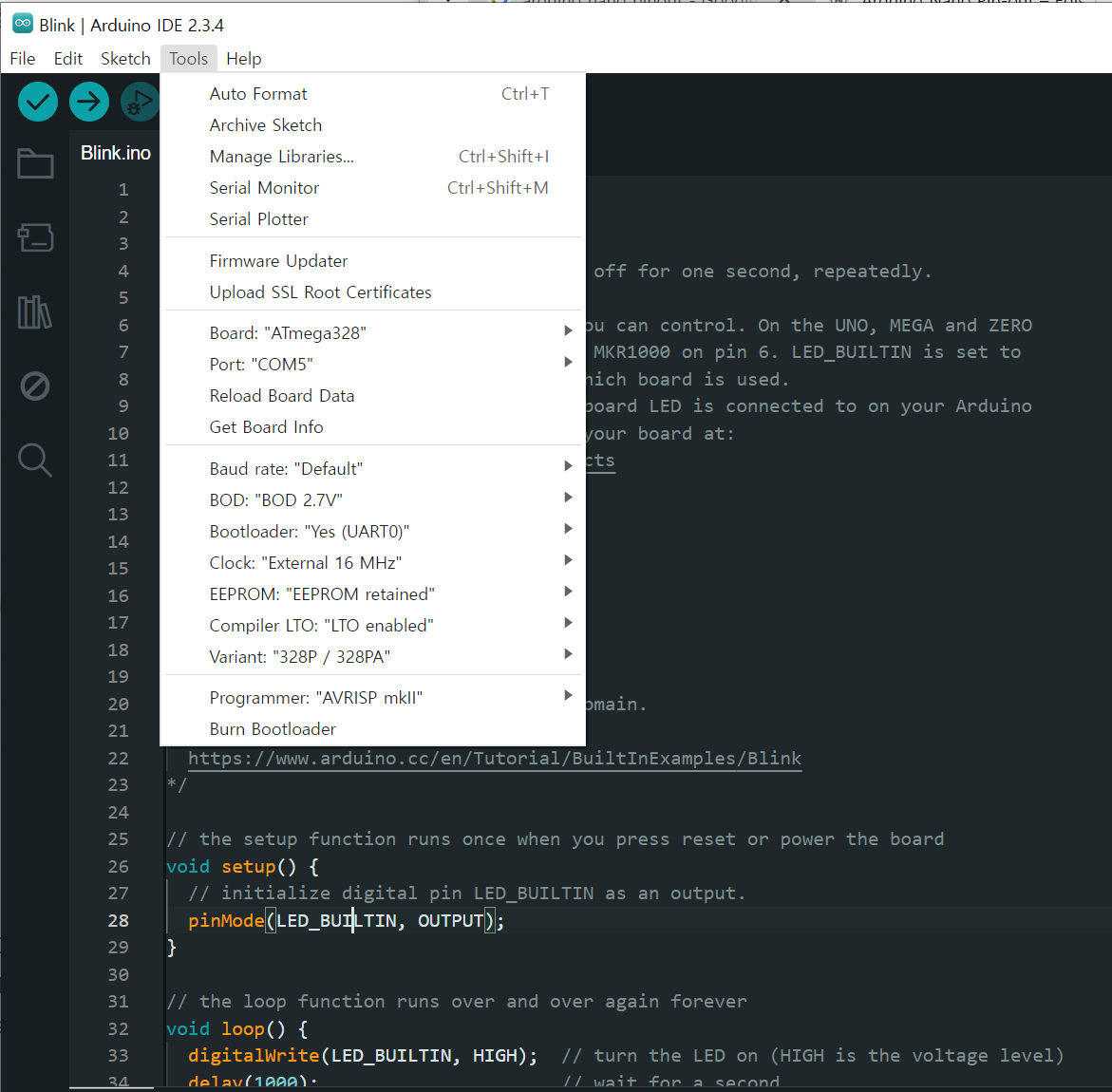The image size is (1112, 1092).
Task: Click the Verify (checkmark) button
Action: click(38, 103)
